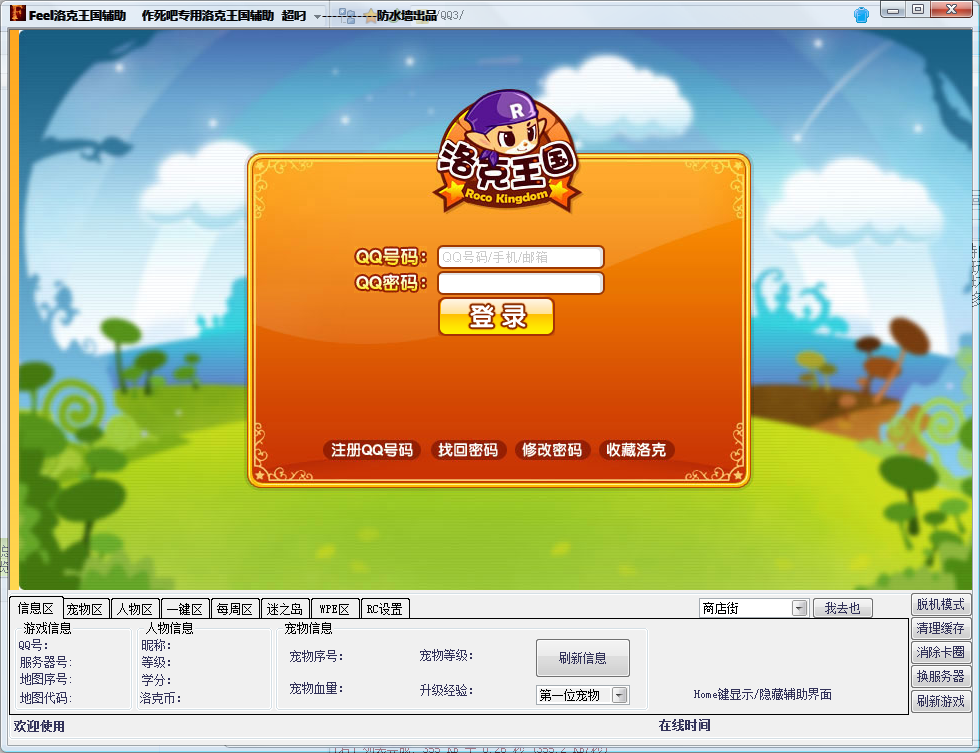This screenshot has width=980, height=753.
Task: Click the blue shirt skin icon
Action: [x=861, y=14]
